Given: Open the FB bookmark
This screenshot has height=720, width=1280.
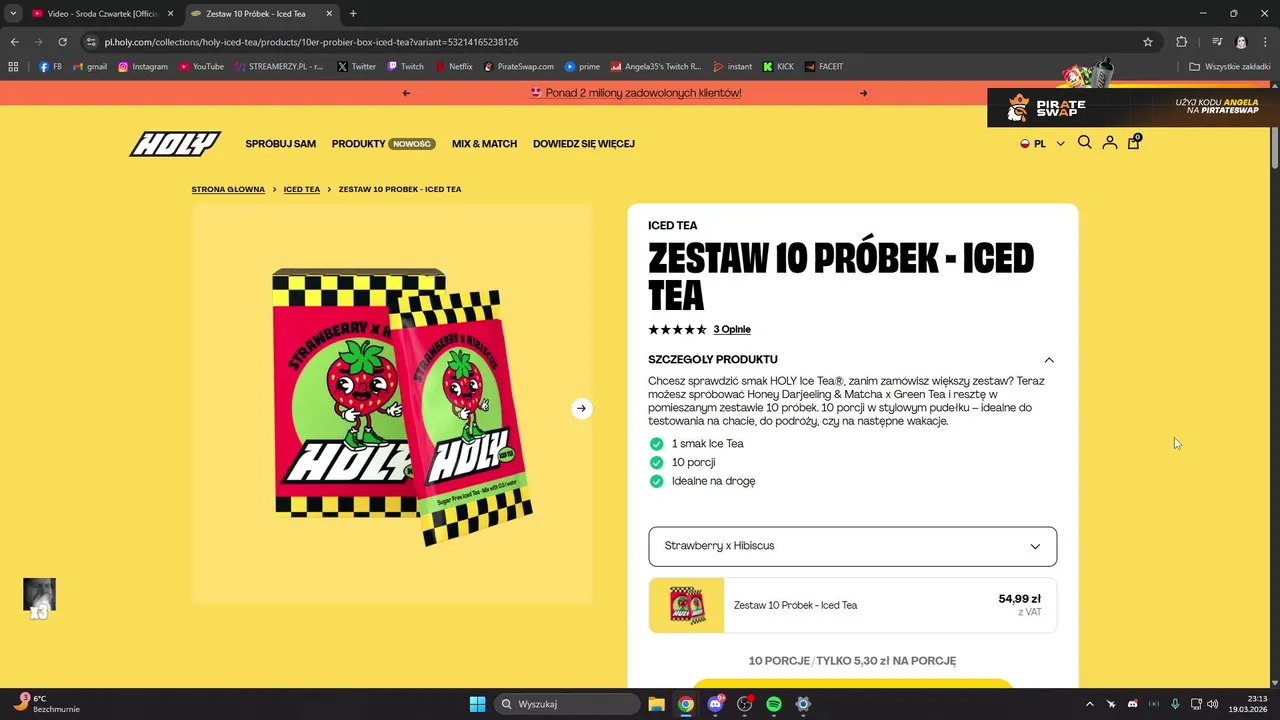Looking at the screenshot, I should point(50,67).
